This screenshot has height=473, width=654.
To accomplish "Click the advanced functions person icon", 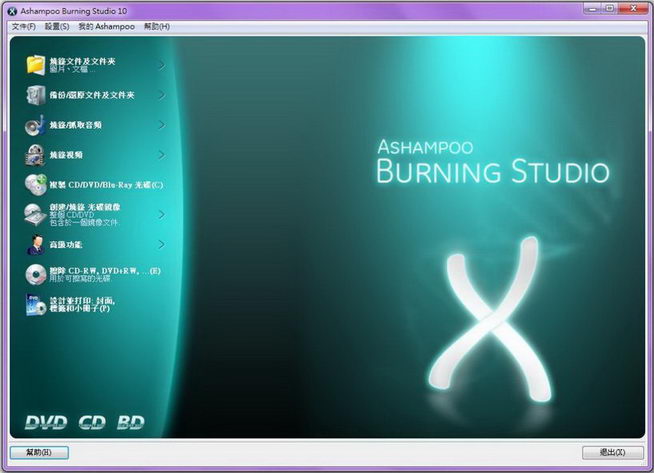I will [x=36, y=244].
